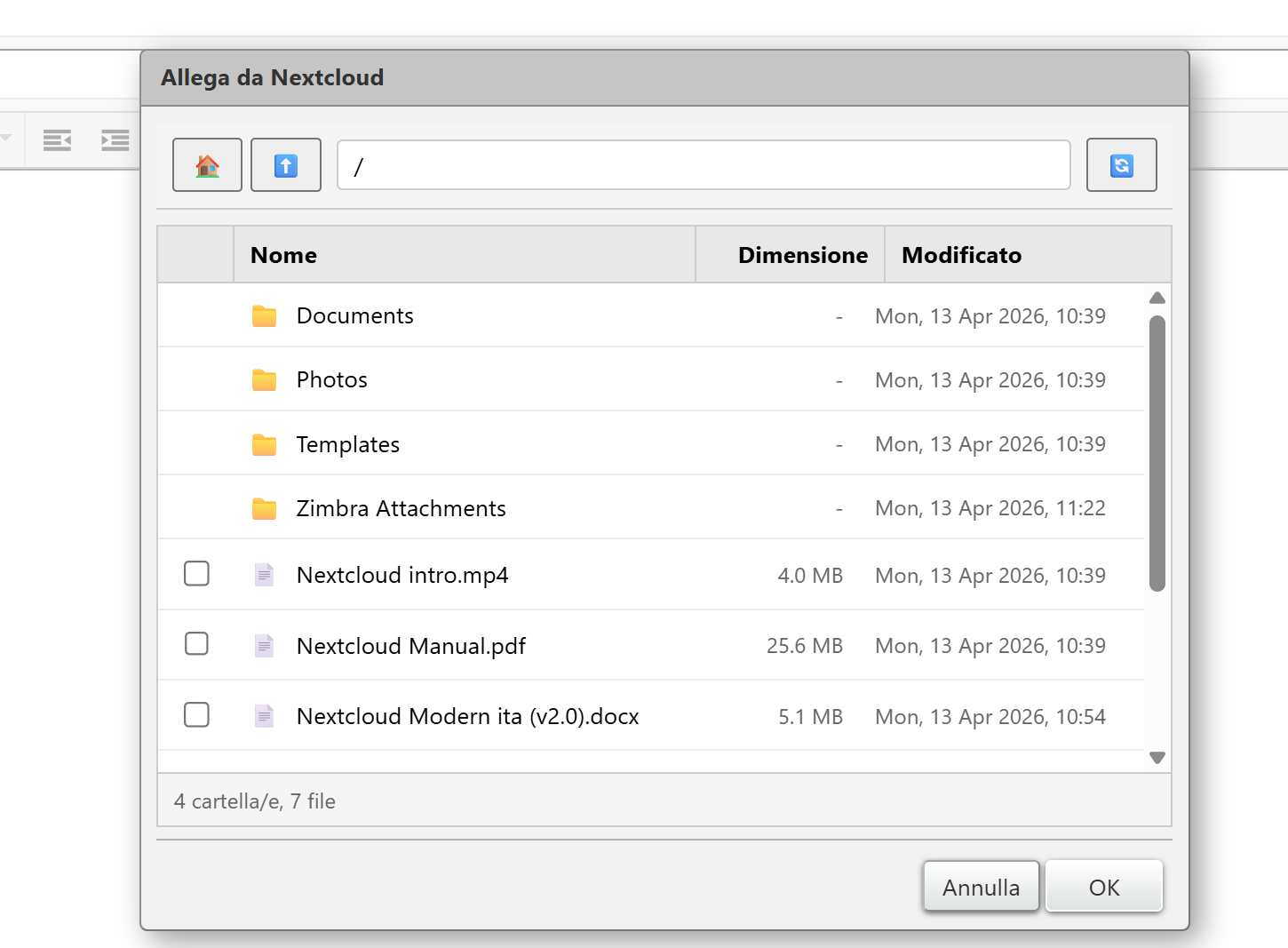Click the folder path input field
This screenshot has width=1288, height=948.
click(704, 165)
